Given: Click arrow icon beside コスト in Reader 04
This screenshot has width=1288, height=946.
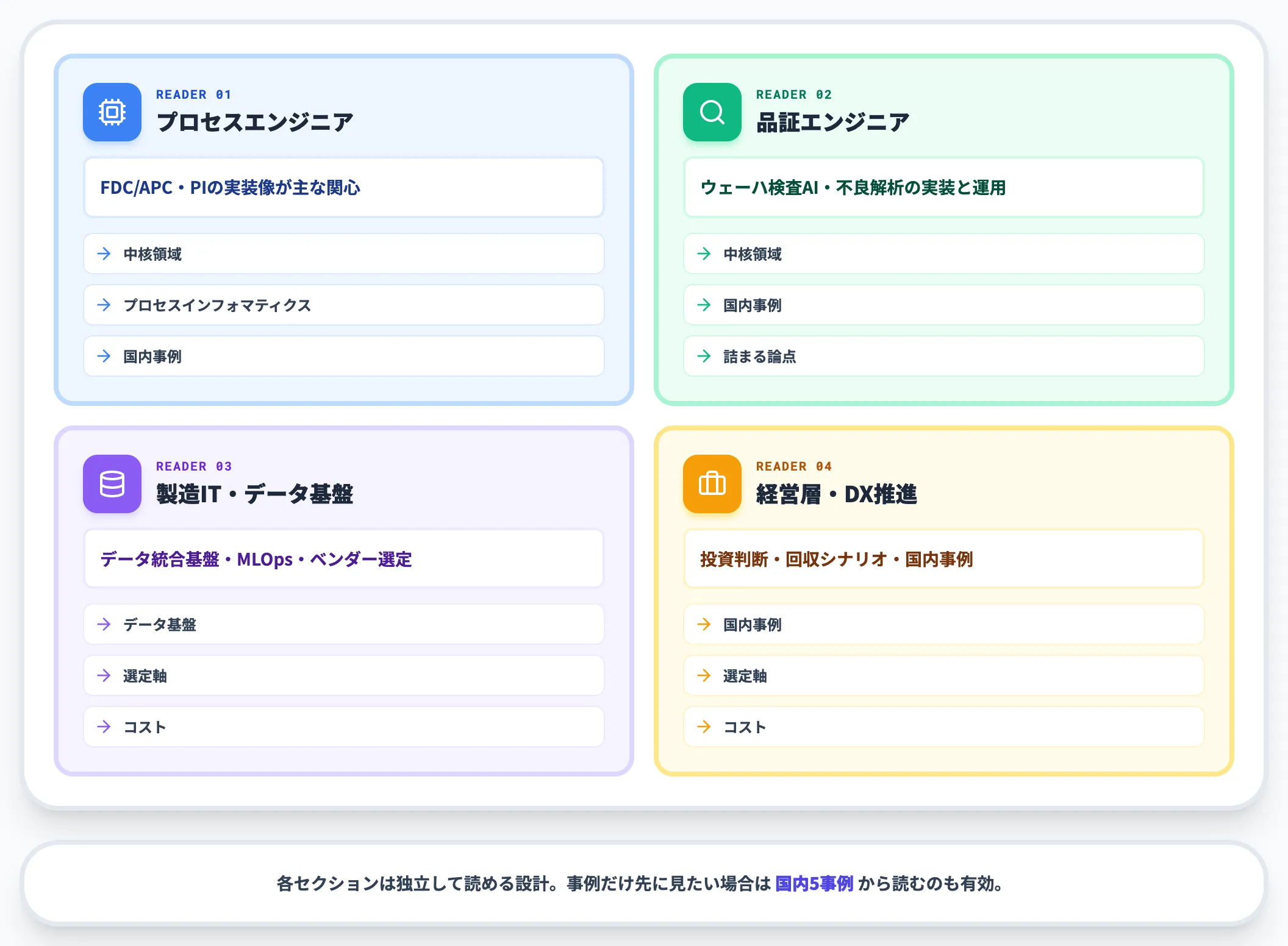Looking at the screenshot, I should pyautogui.click(x=704, y=727).
